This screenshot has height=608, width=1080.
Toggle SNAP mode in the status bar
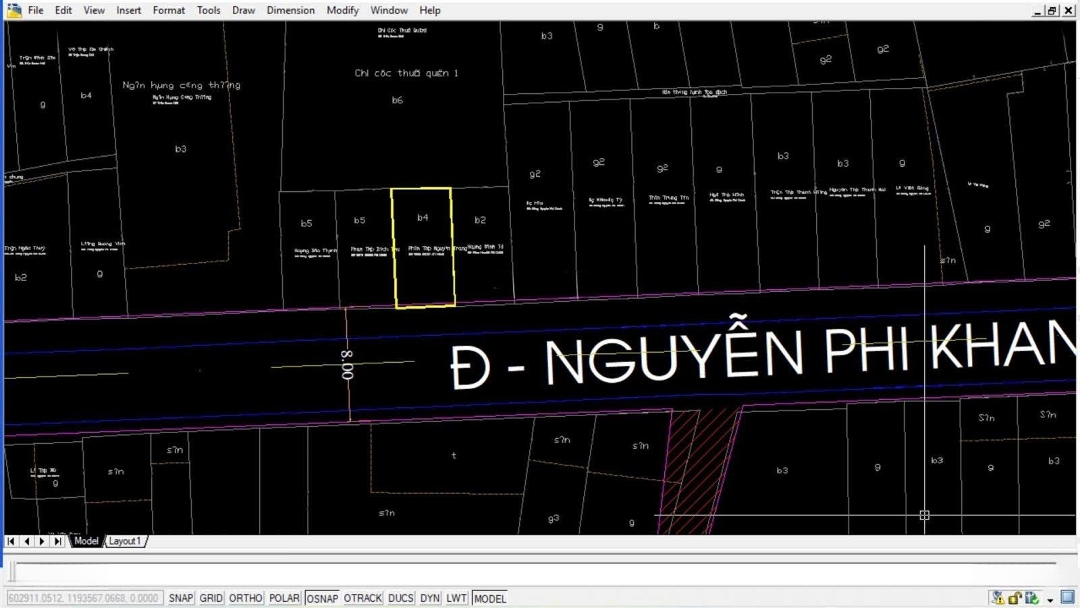coord(181,598)
